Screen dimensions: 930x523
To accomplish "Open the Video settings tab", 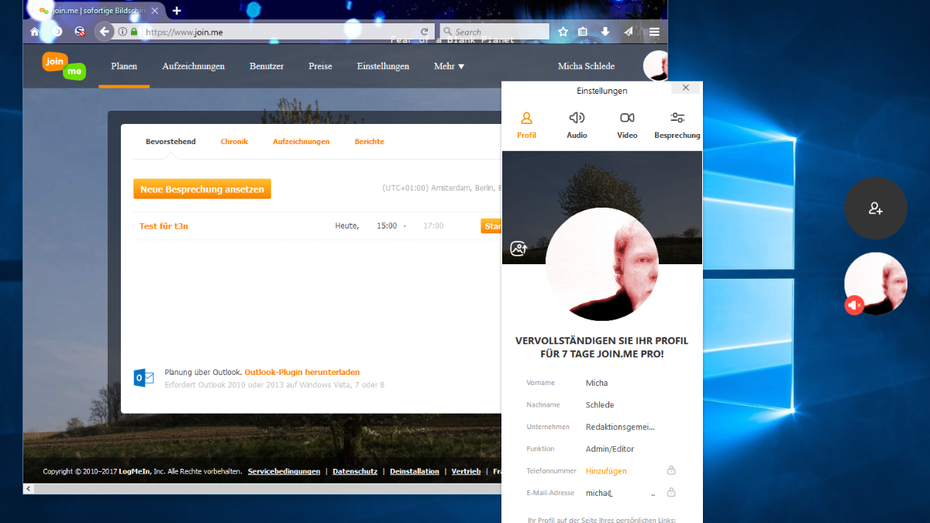I will [x=627, y=125].
